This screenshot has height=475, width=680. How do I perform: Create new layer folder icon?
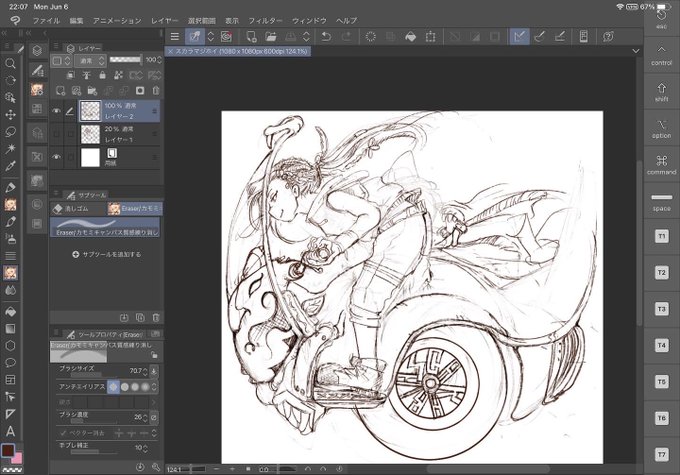[x=92, y=91]
